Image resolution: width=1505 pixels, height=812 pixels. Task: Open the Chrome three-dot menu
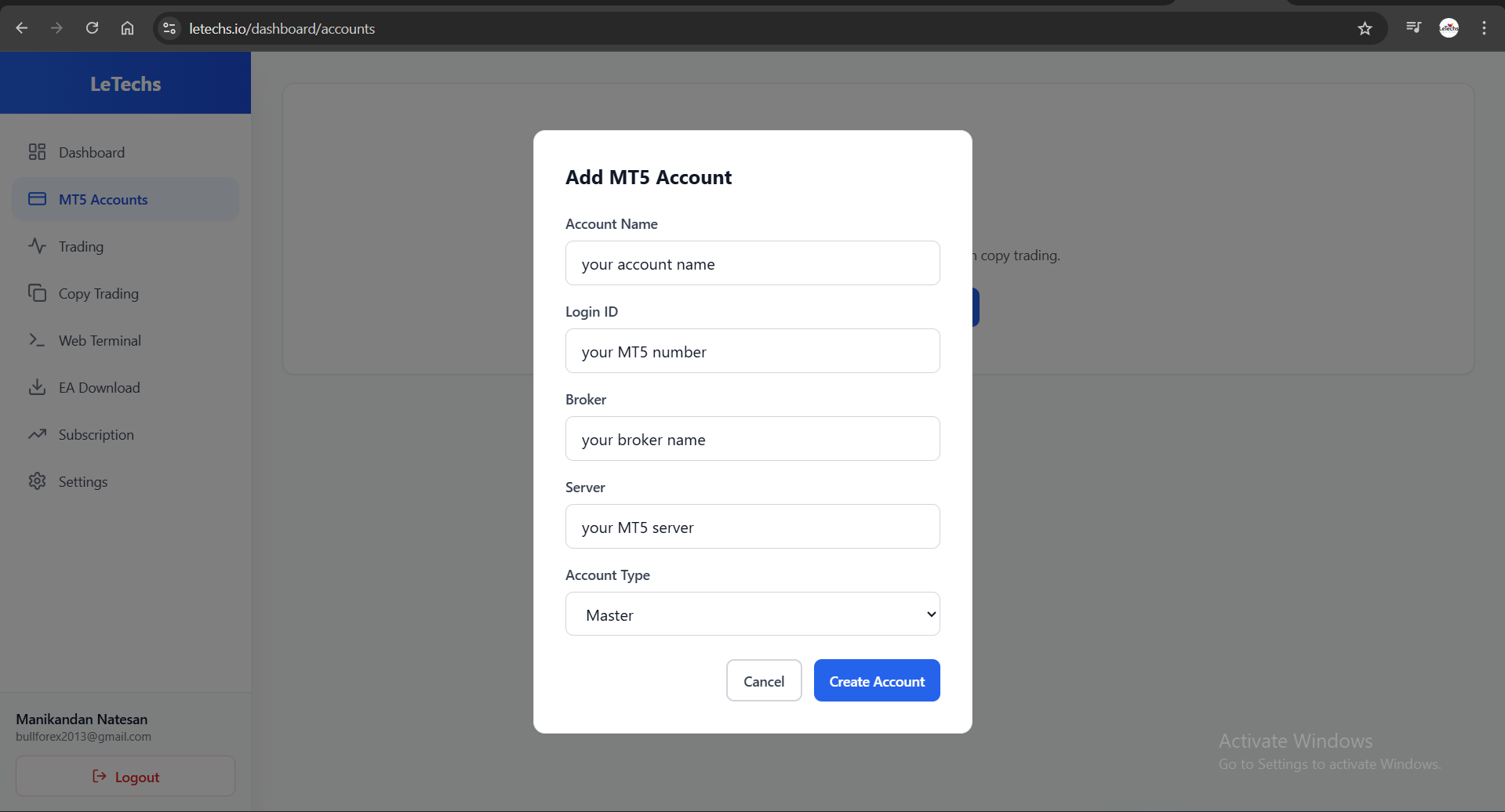point(1484,28)
